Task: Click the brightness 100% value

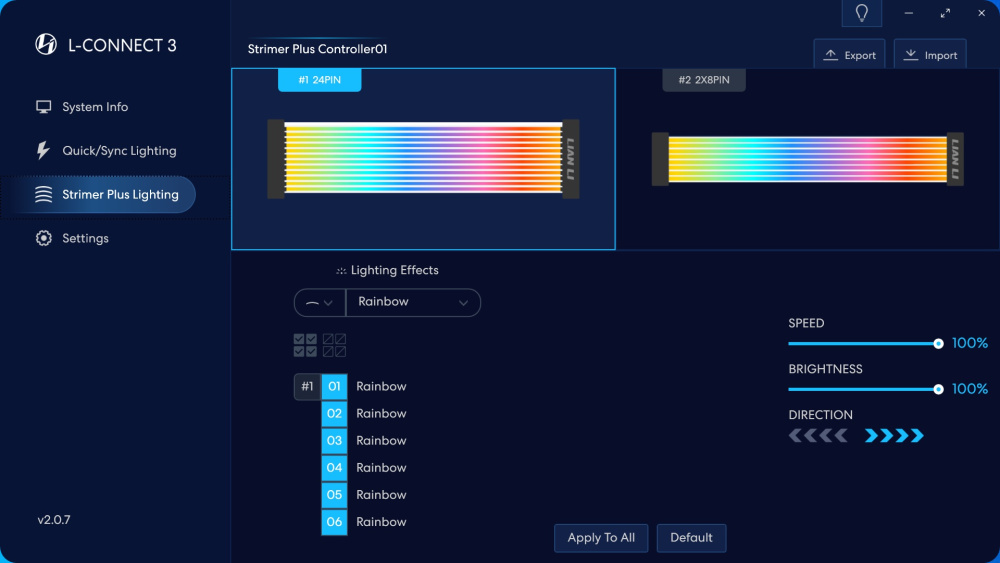Action: click(x=969, y=389)
